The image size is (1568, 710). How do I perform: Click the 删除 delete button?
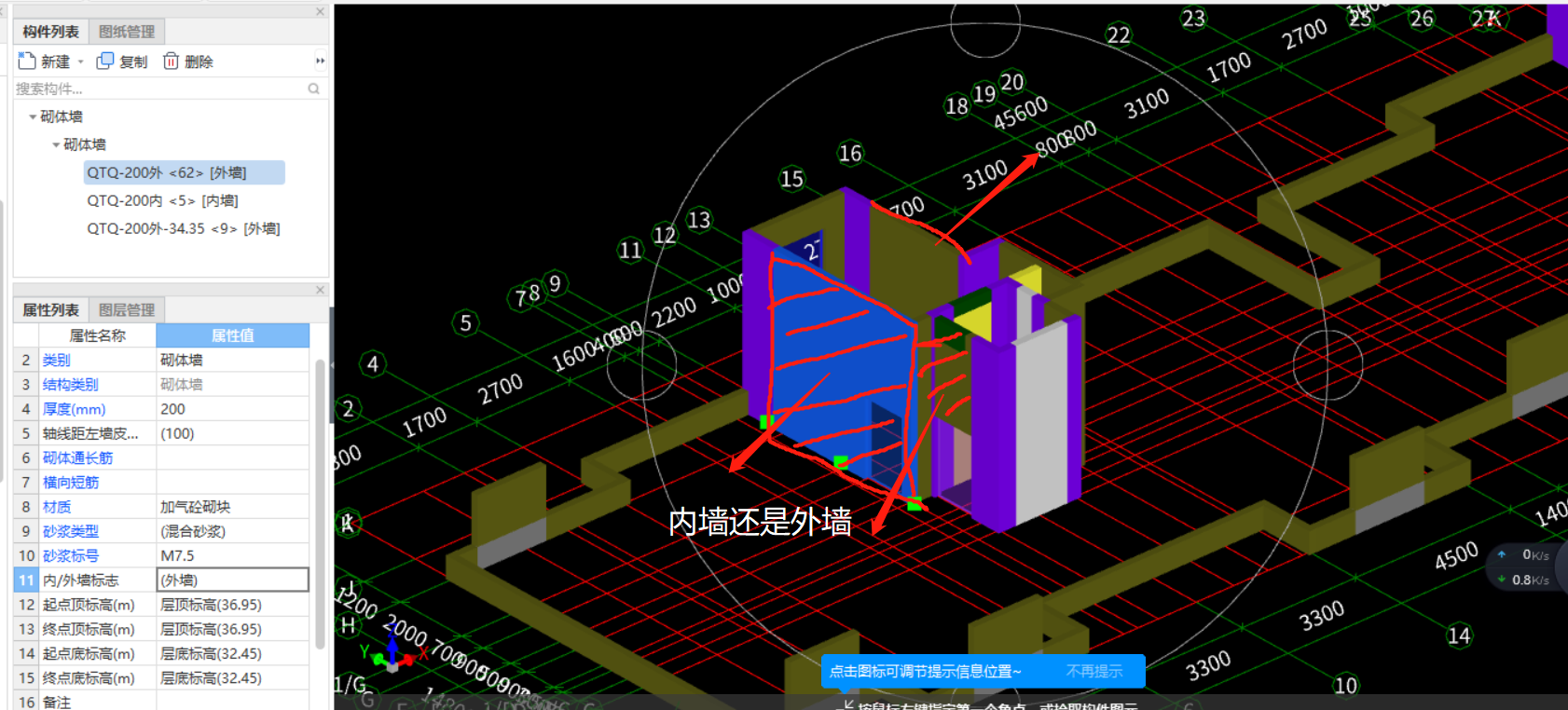pos(188,61)
